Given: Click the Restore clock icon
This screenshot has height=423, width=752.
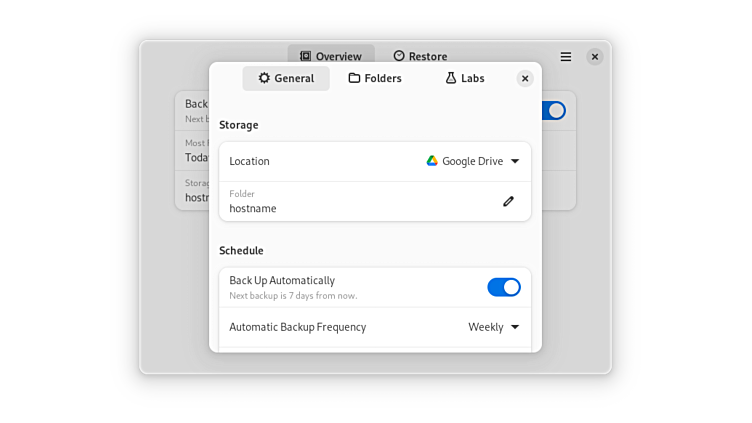Looking at the screenshot, I should tap(399, 57).
